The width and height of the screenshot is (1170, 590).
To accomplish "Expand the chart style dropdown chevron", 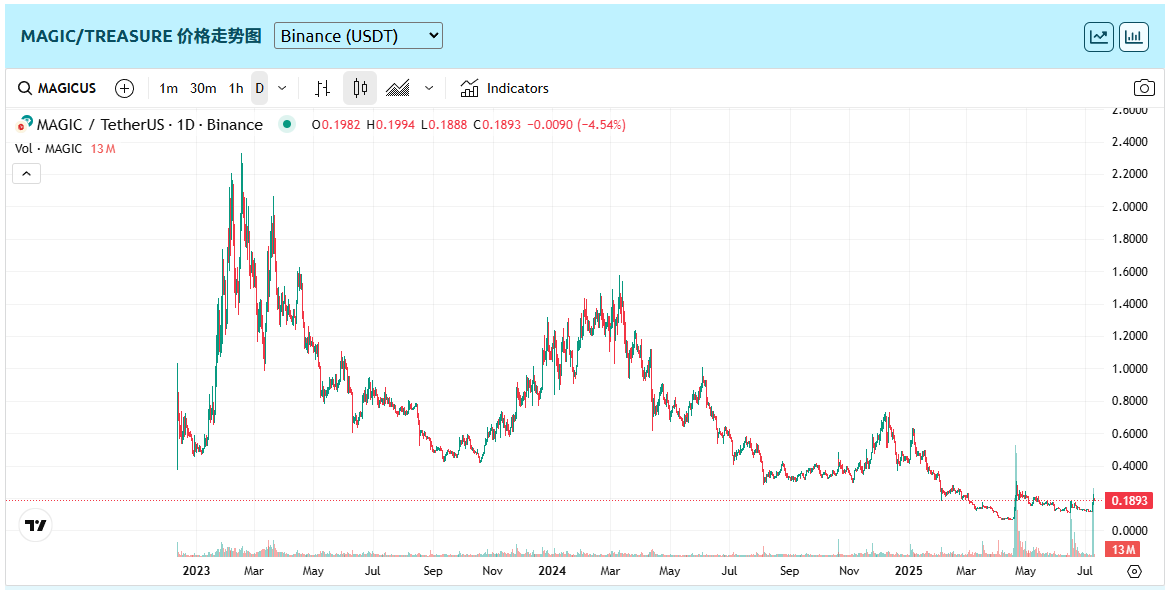I will [429, 89].
